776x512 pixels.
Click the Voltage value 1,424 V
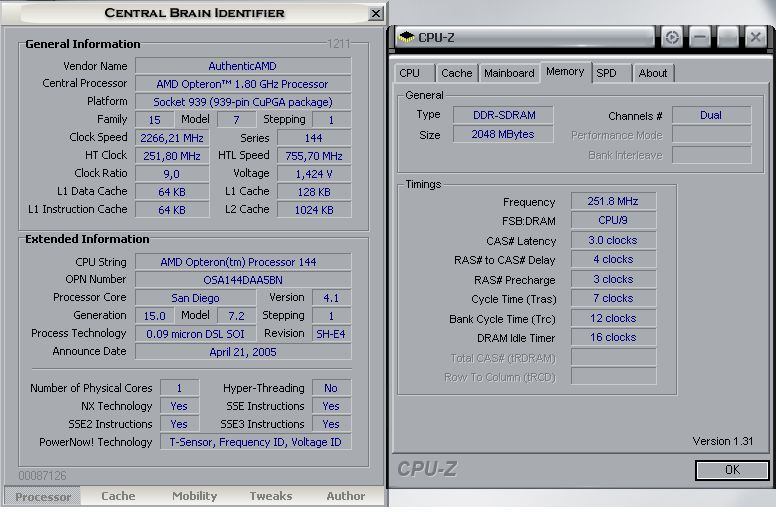click(x=314, y=174)
